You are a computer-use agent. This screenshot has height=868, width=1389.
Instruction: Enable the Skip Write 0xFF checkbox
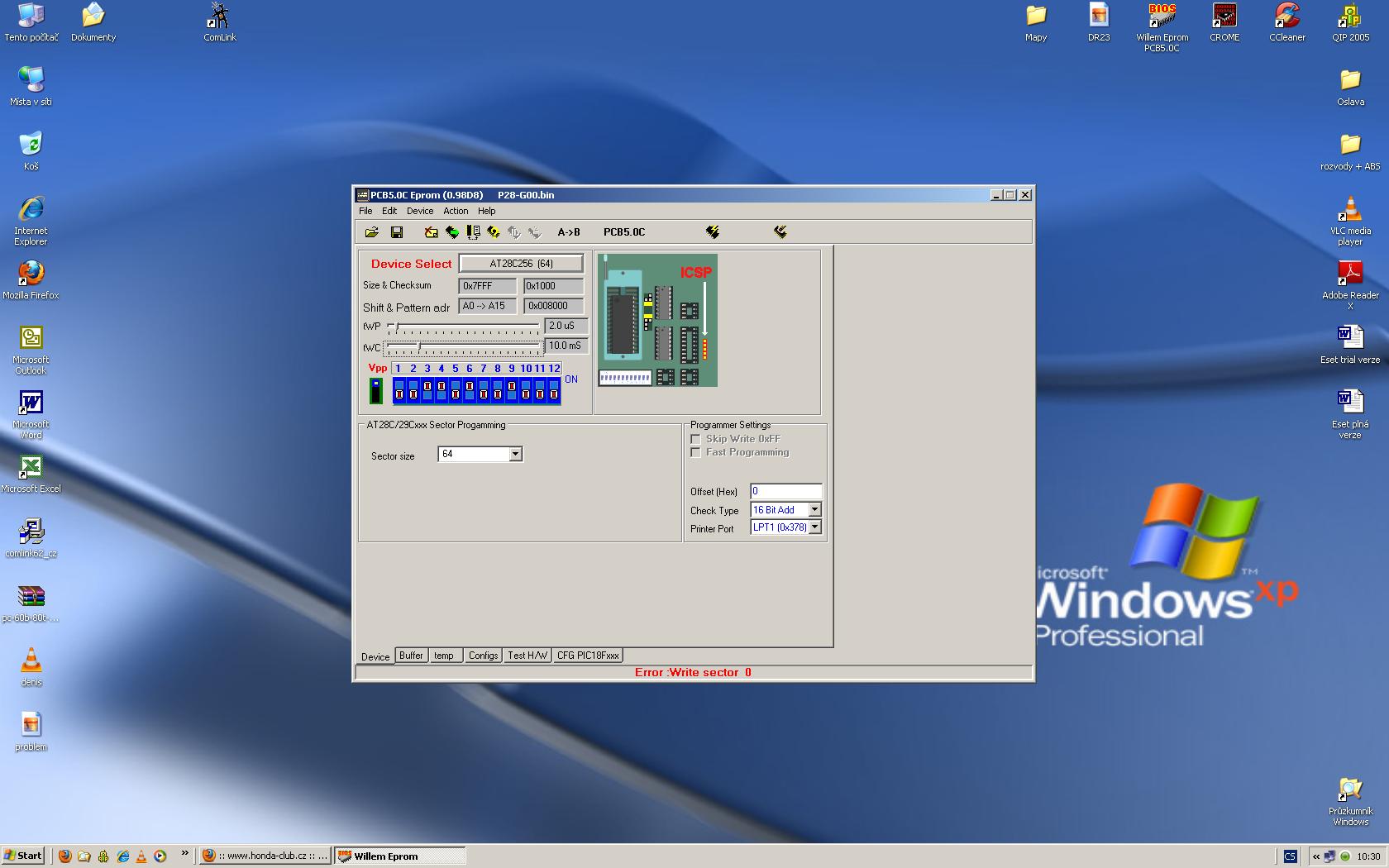pos(696,439)
